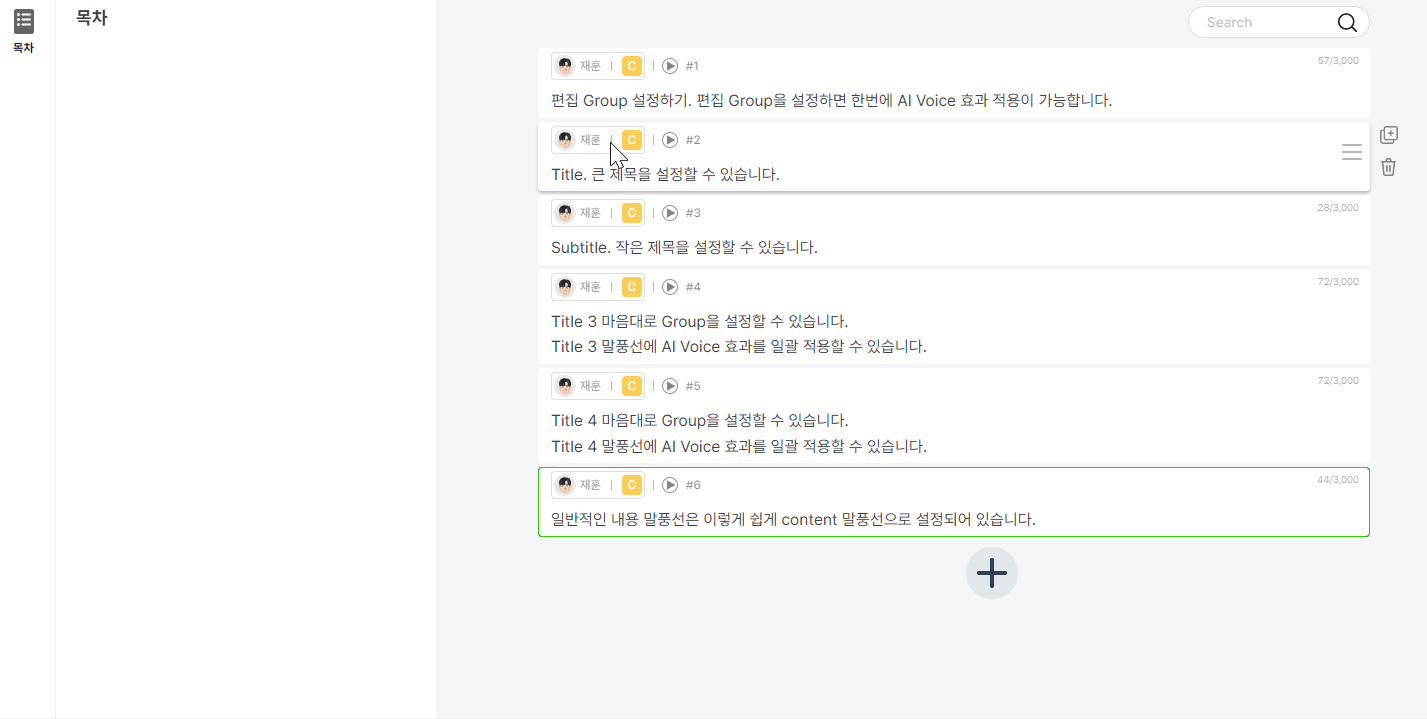Viewport: 1427px width, 719px height.
Task: Delete bubble #2 using trash icon
Action: (1388, 167)
